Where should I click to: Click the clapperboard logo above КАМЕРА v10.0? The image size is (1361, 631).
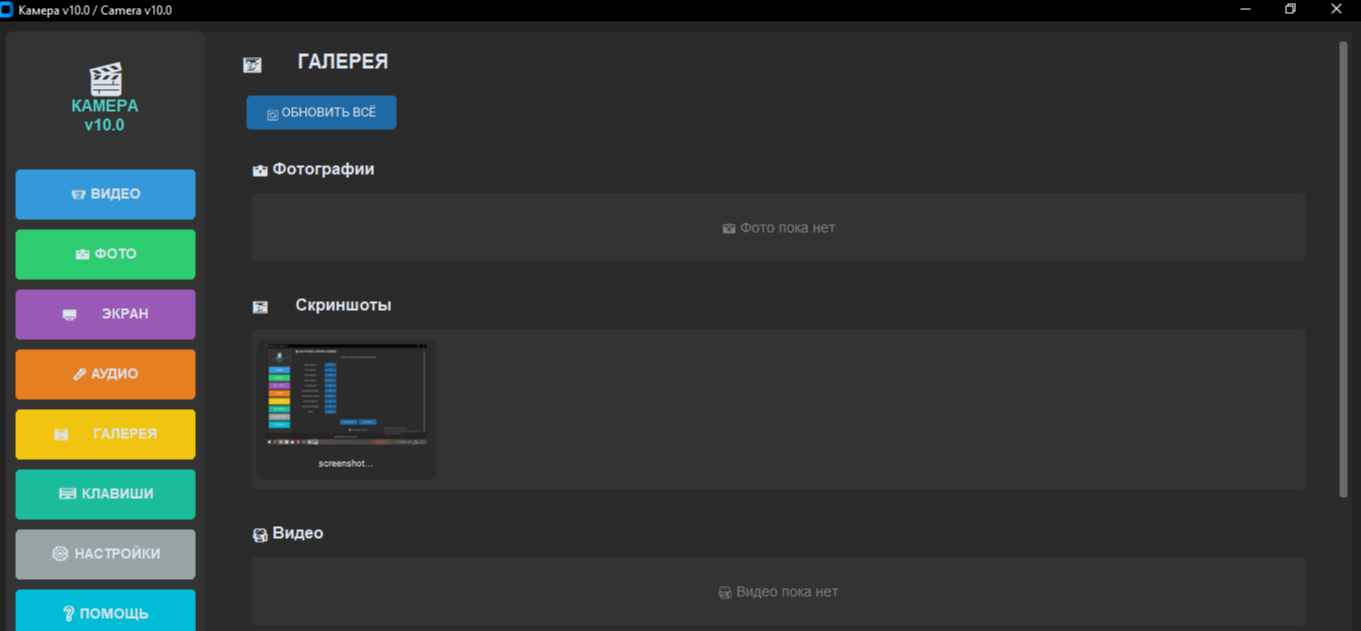pos(105,79)
